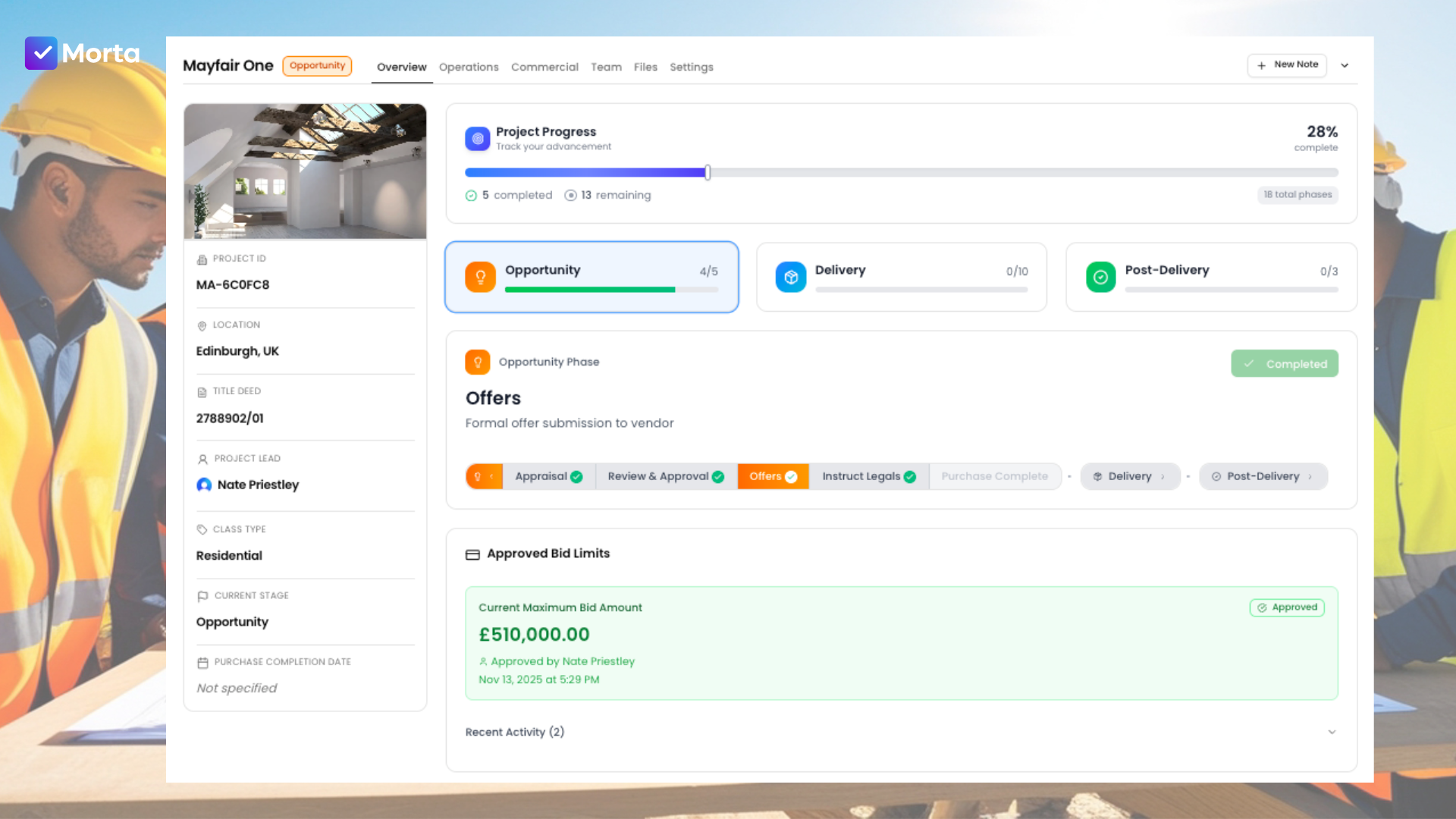Select the Instruct Legals phase step
Screen dimensions: 1456x819
click(x=869, y=476)
